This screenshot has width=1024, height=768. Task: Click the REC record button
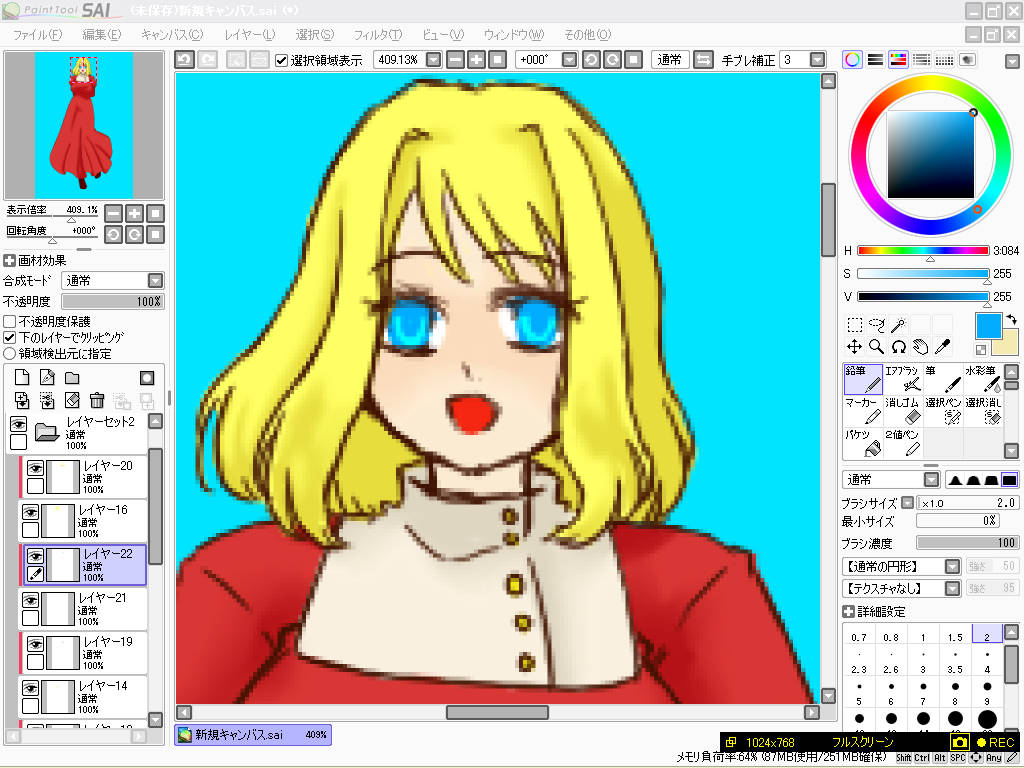click(x=995, y=743)
